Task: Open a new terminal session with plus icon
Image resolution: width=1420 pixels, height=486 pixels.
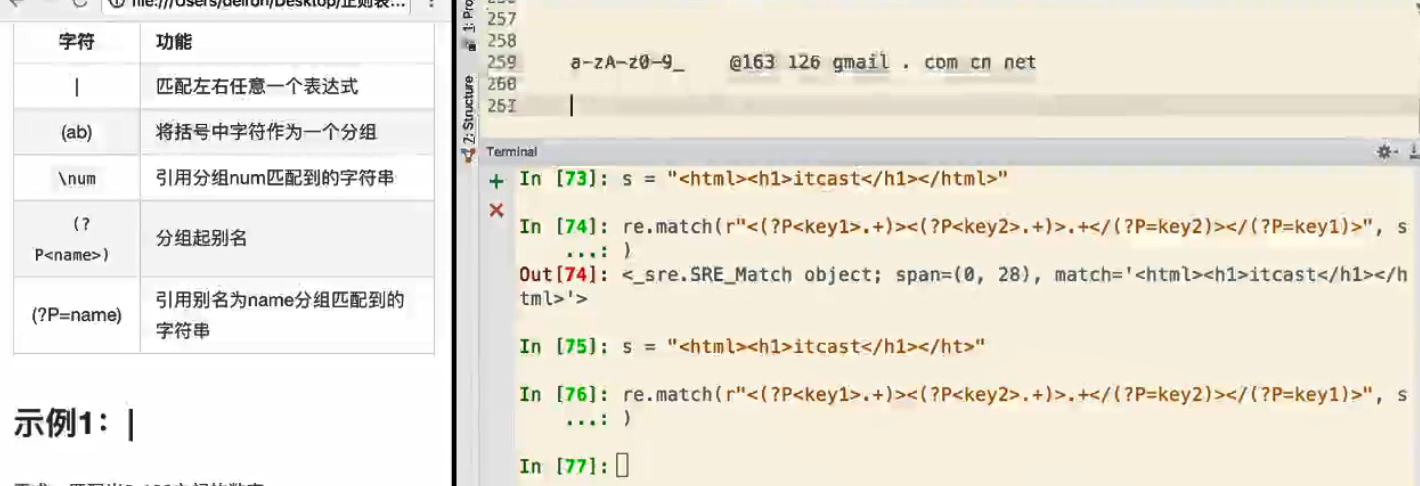Action: 496,182
